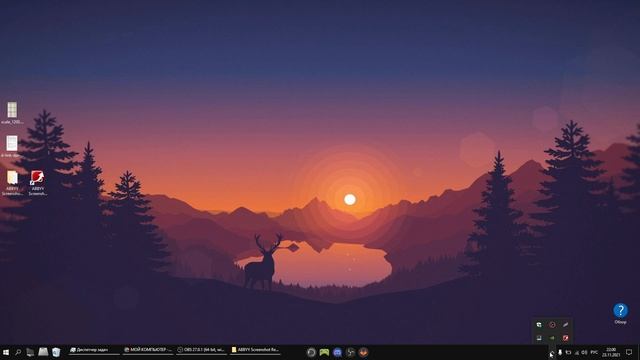Open the Windows Start menu
Screen dimensions: 640x360
click(x=6, y=352)
